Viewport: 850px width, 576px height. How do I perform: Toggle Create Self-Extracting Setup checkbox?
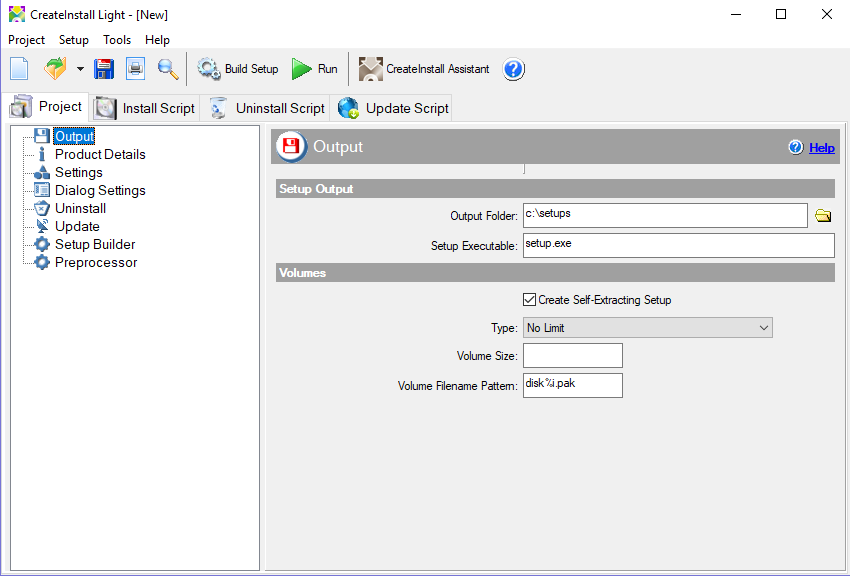tap(530, 300)
